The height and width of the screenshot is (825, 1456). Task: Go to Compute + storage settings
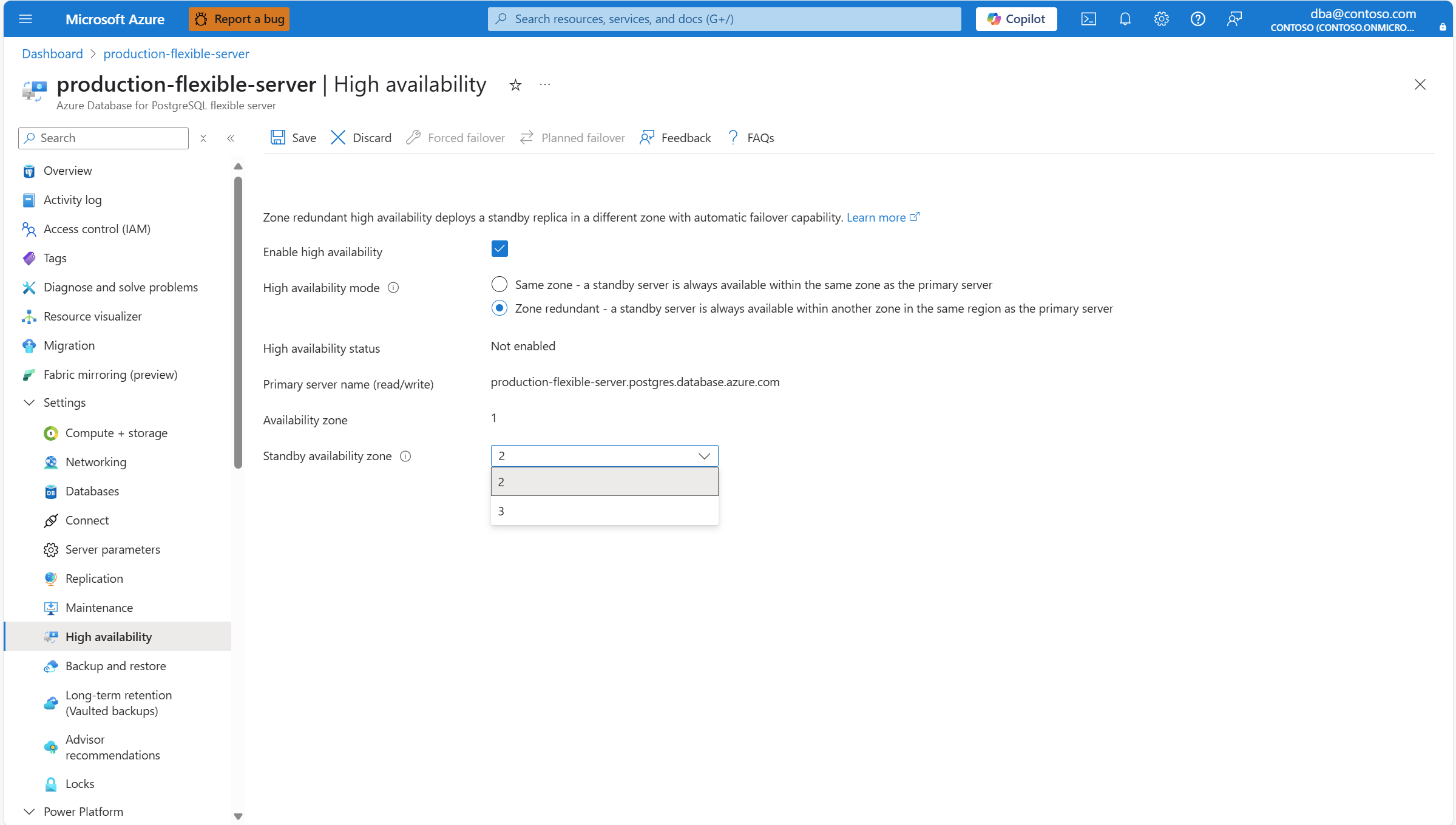[116, 433]
